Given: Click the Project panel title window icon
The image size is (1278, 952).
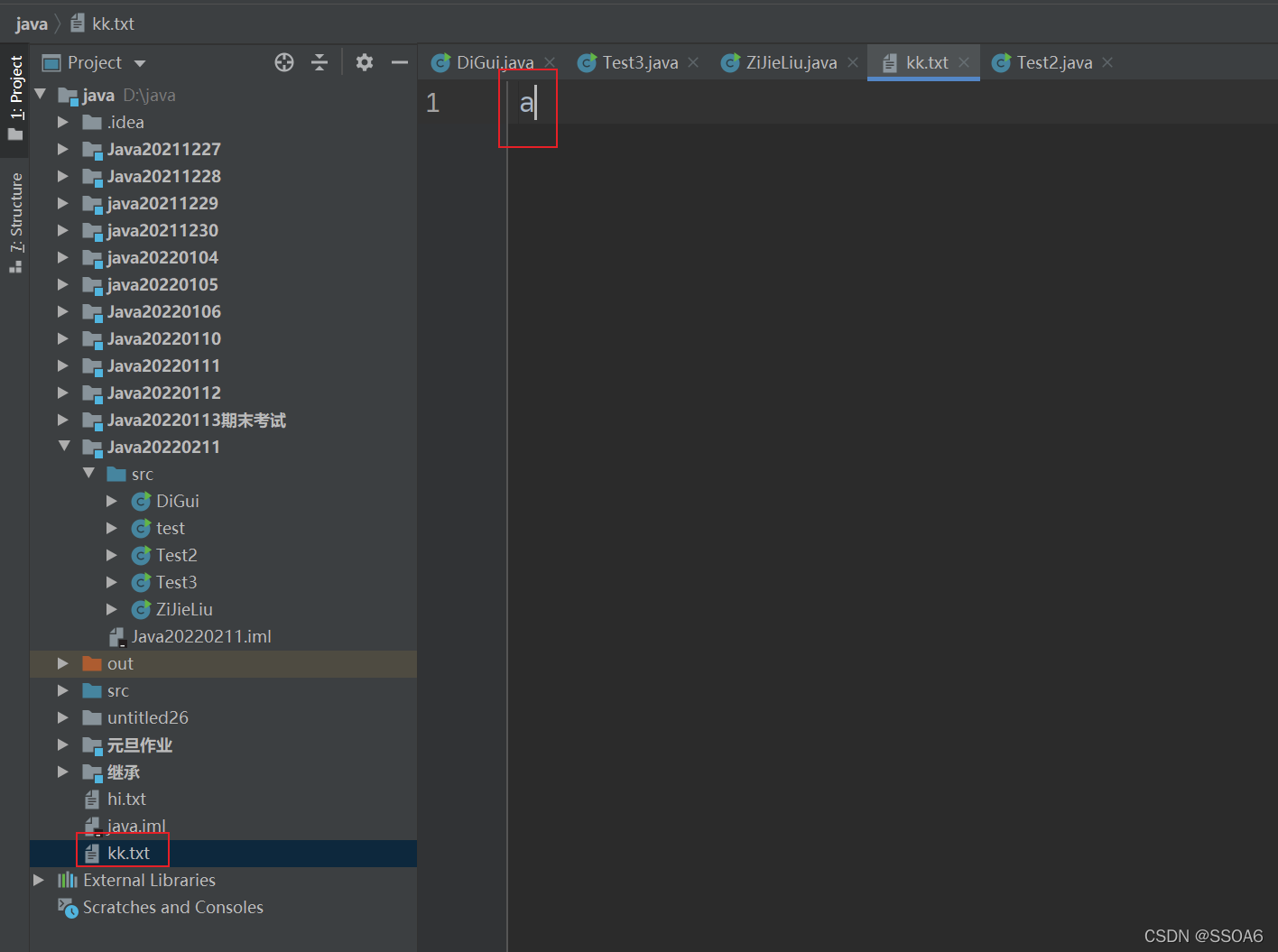Looking at the screenshot, I should point(51,63).
